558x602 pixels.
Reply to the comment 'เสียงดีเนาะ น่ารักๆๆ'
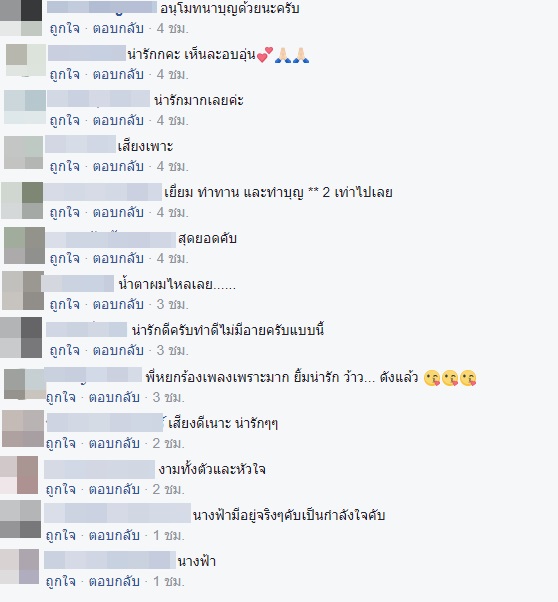pyautogui.click(x=114, y=443)
